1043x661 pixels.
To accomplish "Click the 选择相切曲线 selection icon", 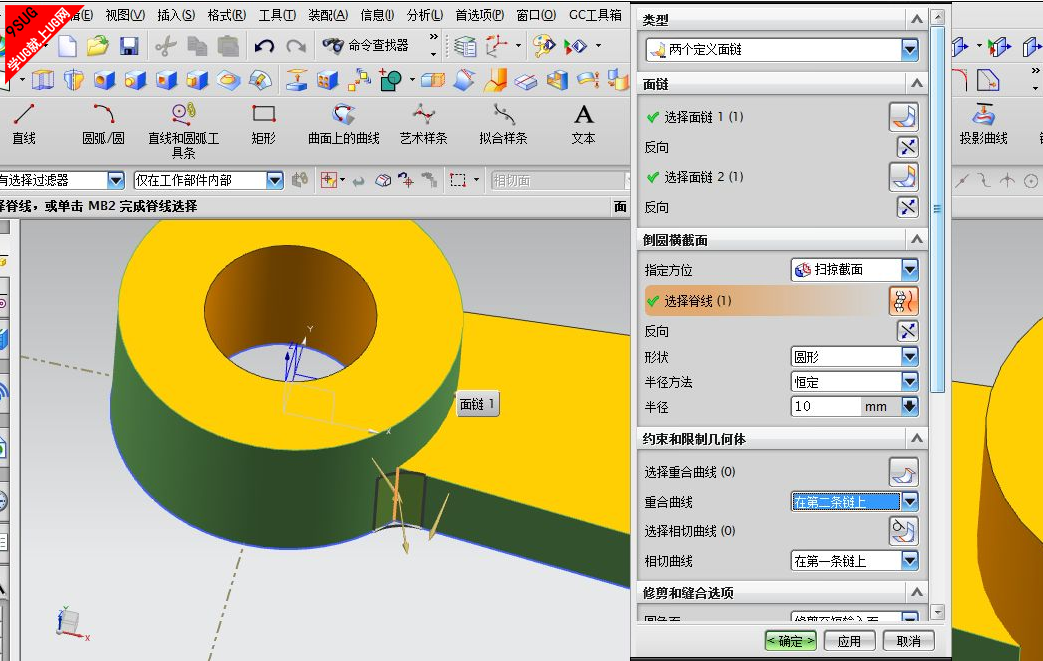I will coord(904,531).
